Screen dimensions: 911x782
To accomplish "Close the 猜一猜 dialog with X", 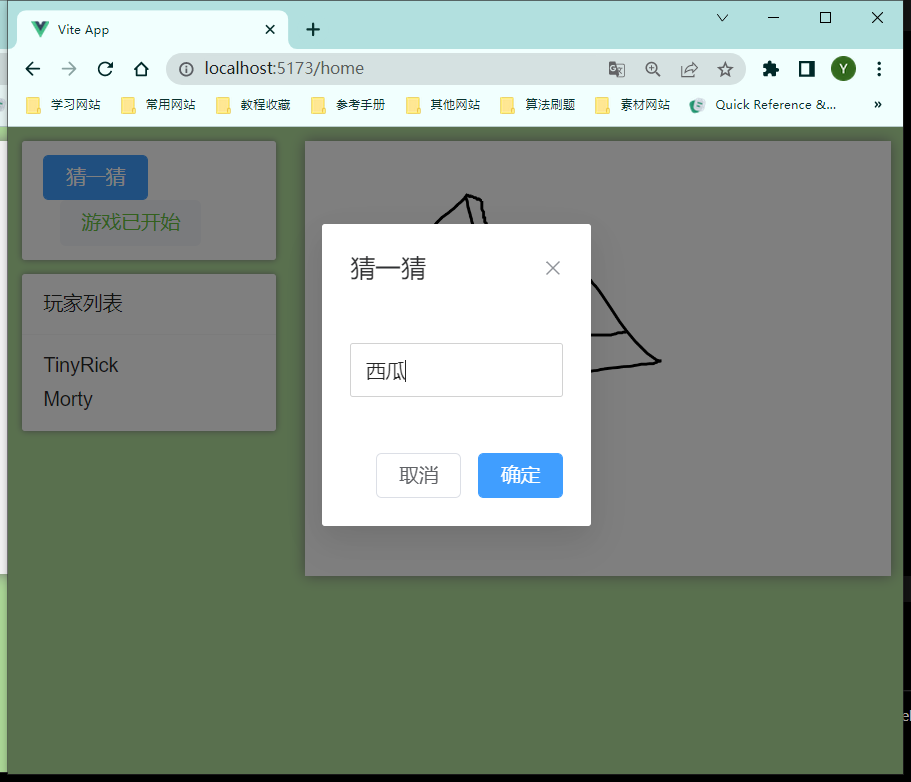I will pos(552,268).
